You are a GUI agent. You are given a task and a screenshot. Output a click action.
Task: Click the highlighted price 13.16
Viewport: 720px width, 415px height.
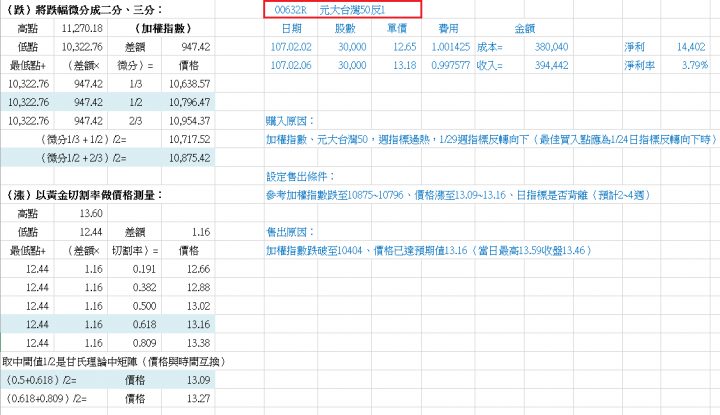pos(198,325)
